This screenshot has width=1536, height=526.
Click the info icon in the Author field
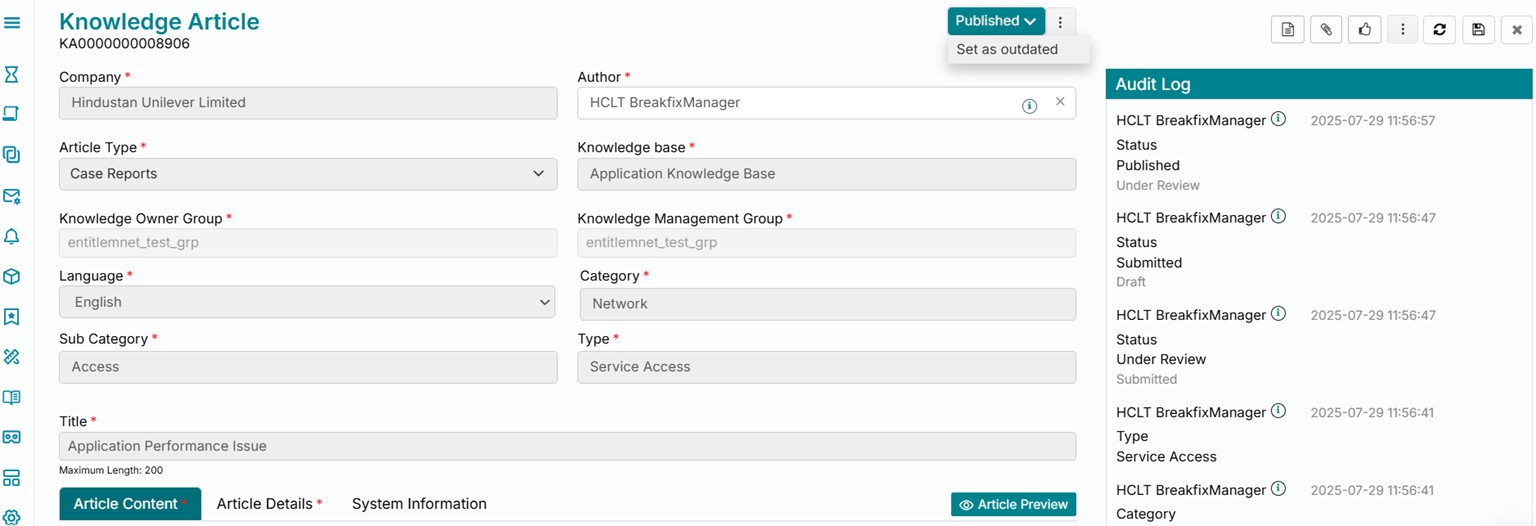pyautogui.click(x=1029, y=105)
